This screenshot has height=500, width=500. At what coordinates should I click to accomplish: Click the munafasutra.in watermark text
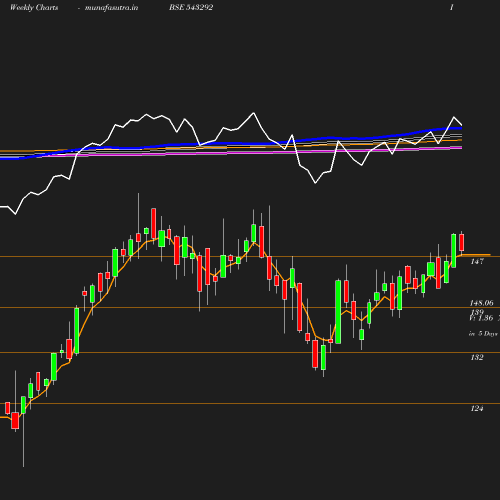click(111, 8)
